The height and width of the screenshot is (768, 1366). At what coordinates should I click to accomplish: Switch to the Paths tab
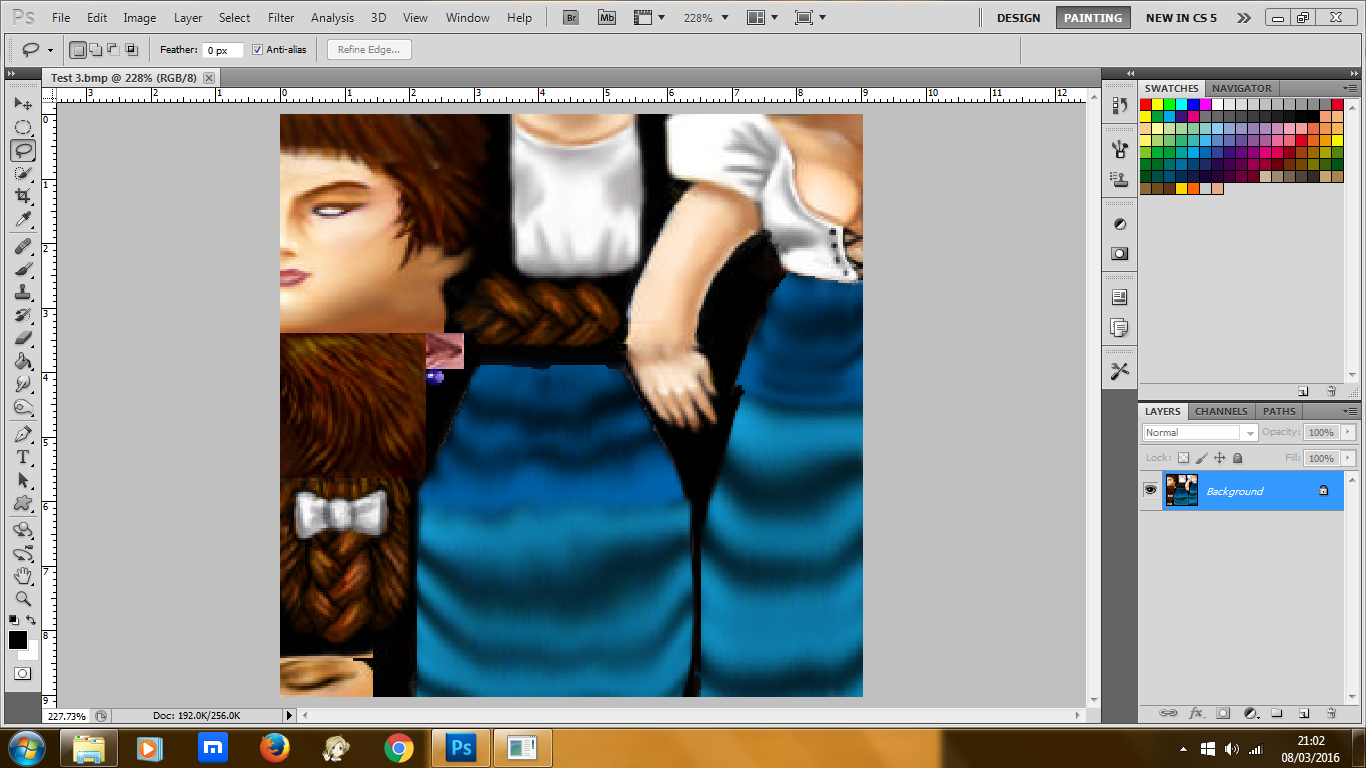(1279, 411)
